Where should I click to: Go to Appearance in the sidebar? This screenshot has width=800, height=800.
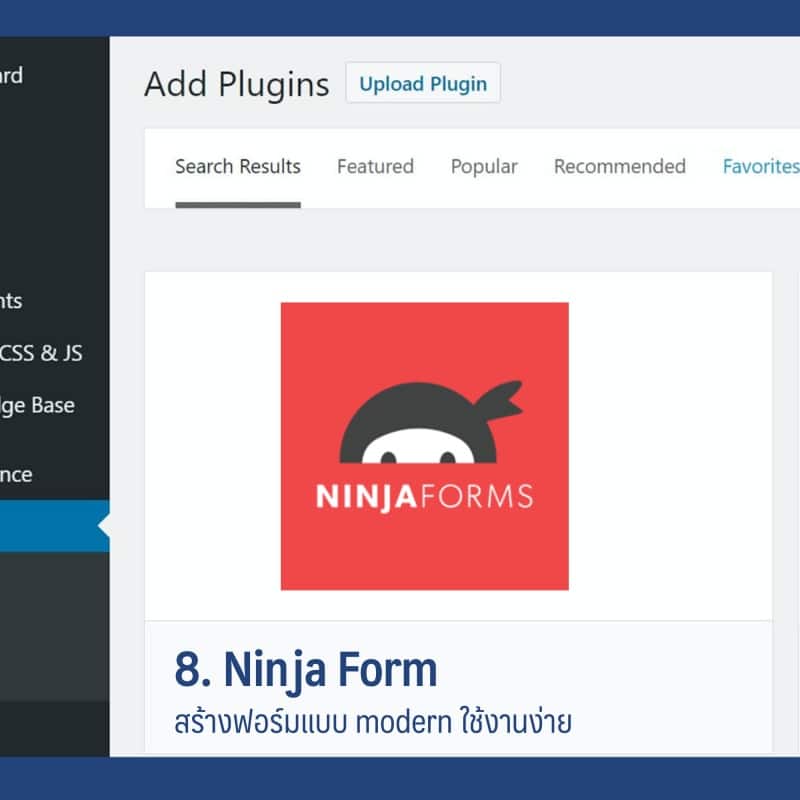tap(16, 475)
